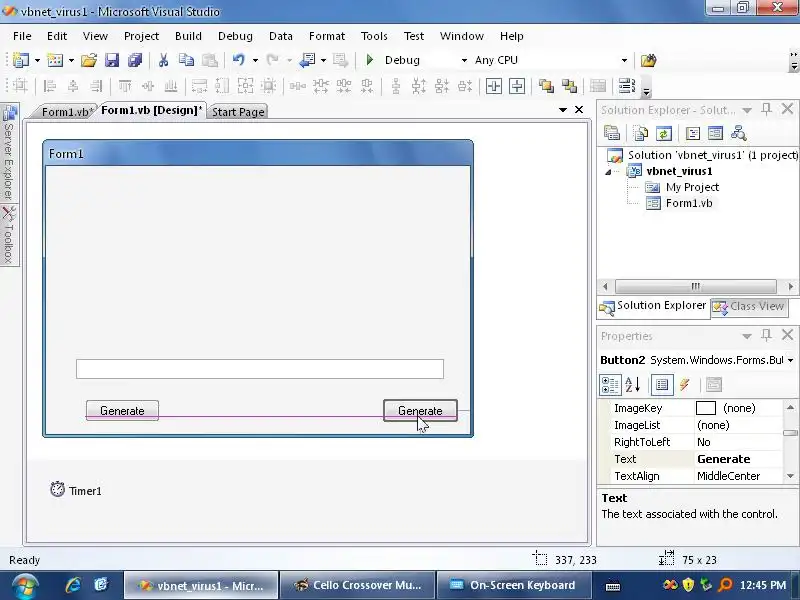Open the active files dropdown arrow beside tabs

(x=563, y=110)
